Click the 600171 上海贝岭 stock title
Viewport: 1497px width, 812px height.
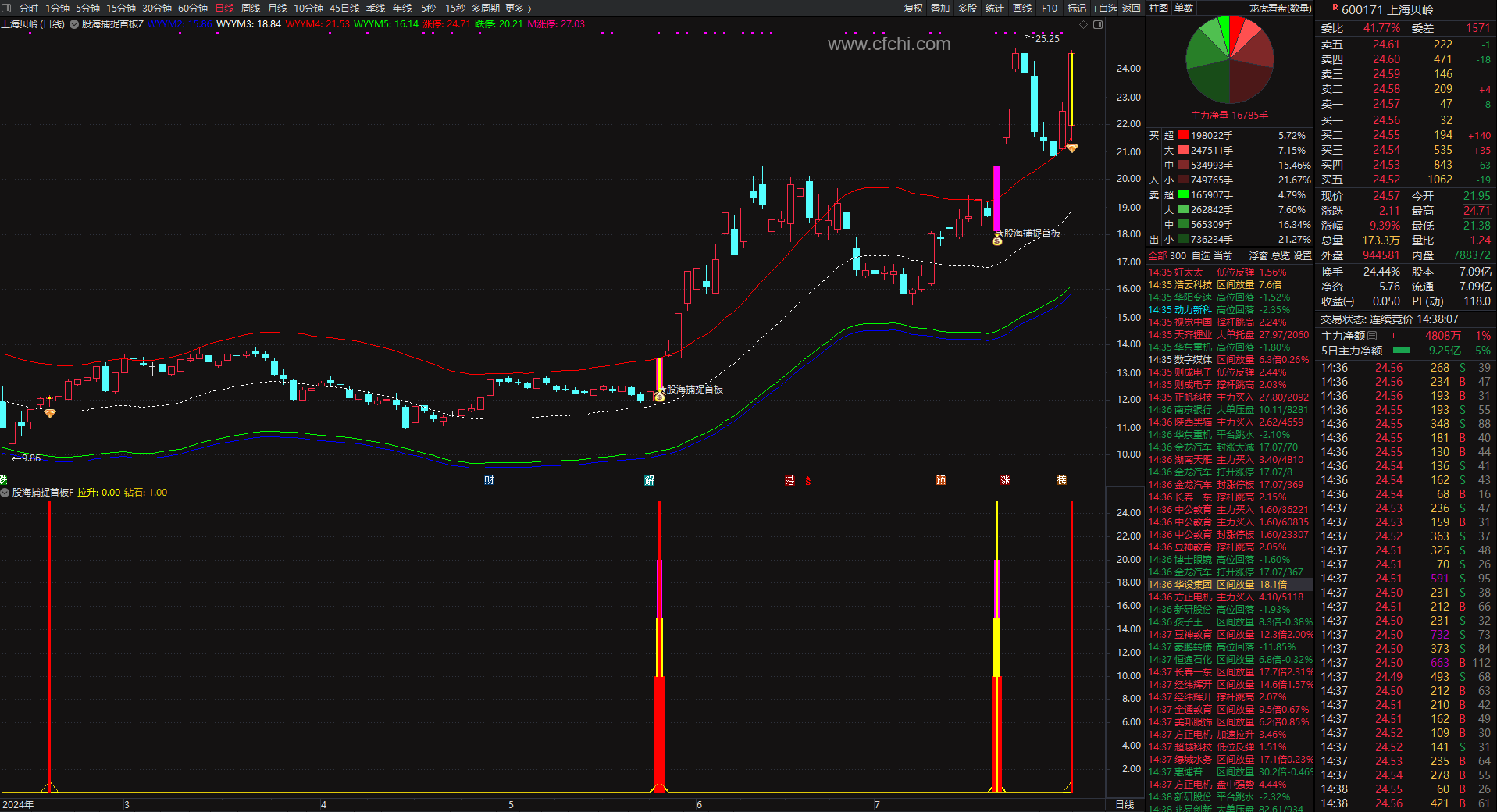(1388, 9)
